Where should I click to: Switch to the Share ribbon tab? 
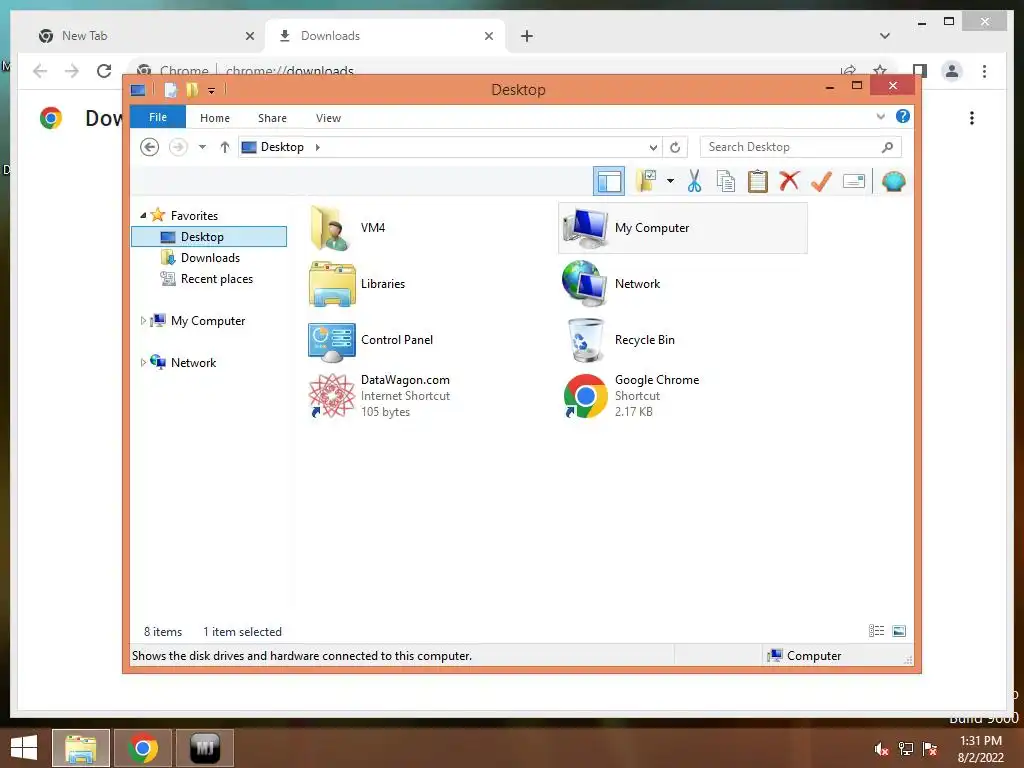point(272,118)
